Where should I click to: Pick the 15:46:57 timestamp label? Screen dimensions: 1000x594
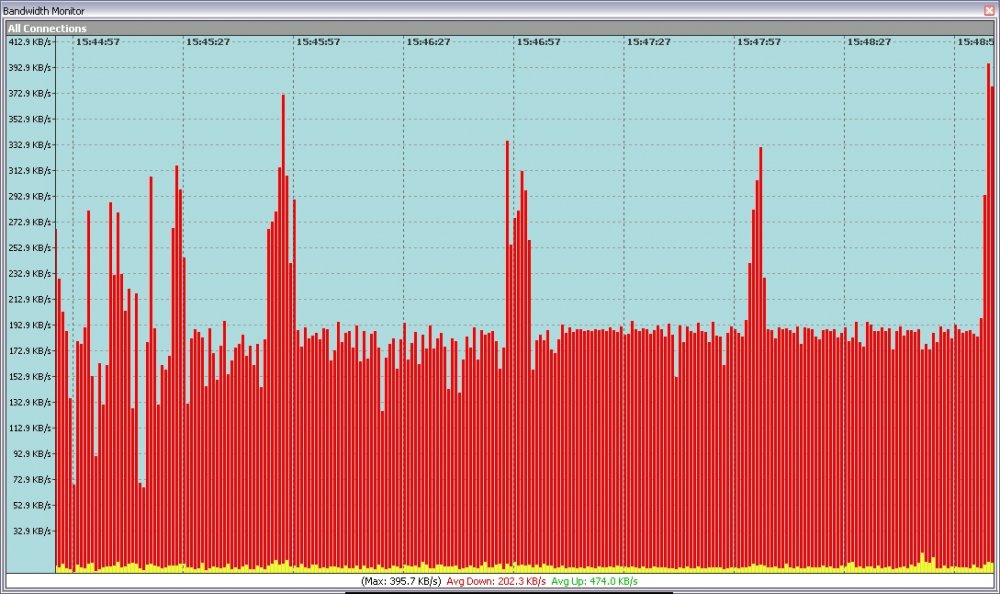538,43
